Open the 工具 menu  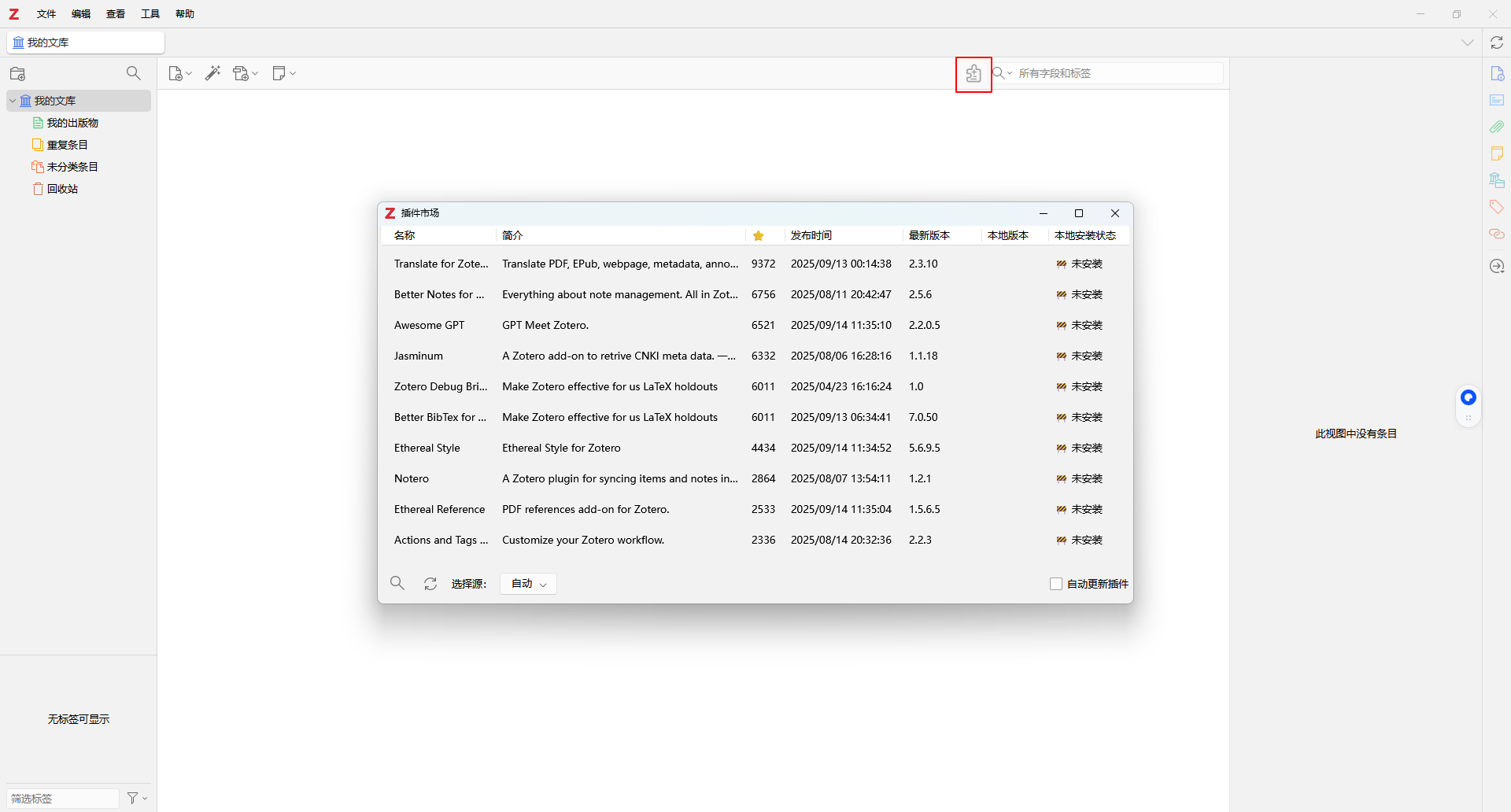(x=150, y=14)
